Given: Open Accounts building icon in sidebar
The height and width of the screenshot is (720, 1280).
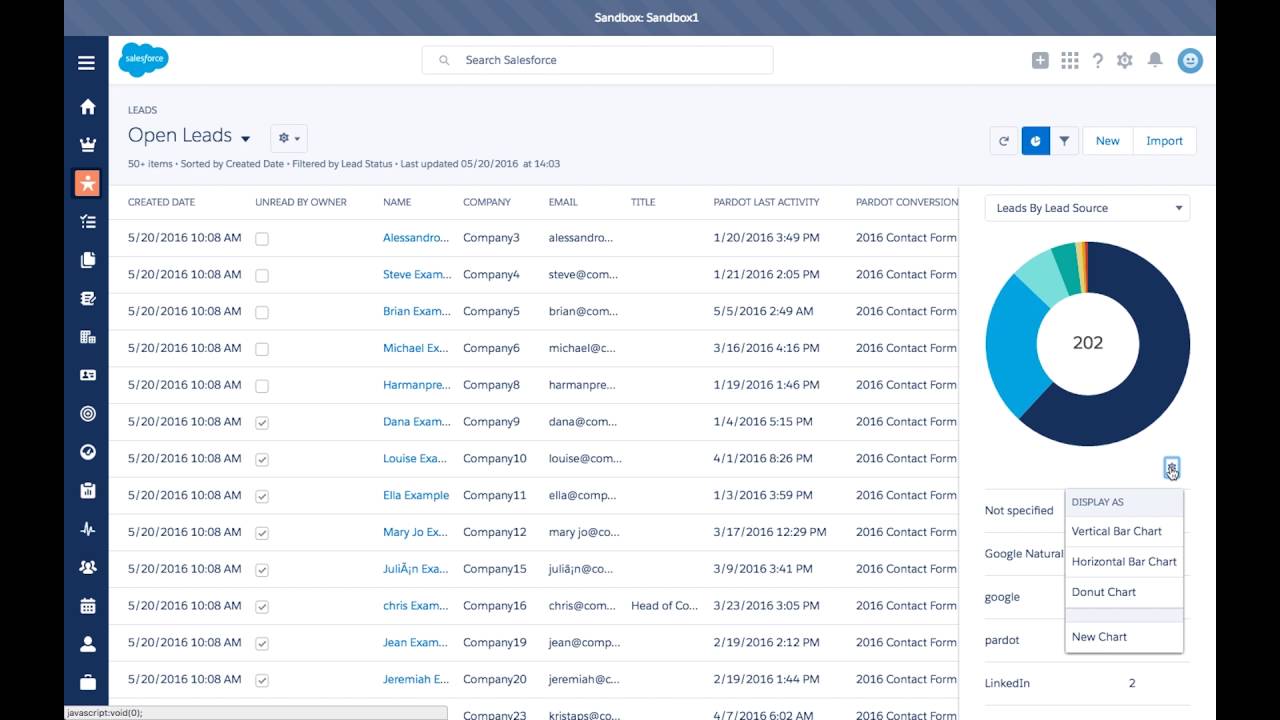Looking at the screenshot, I should pos(88,337).
